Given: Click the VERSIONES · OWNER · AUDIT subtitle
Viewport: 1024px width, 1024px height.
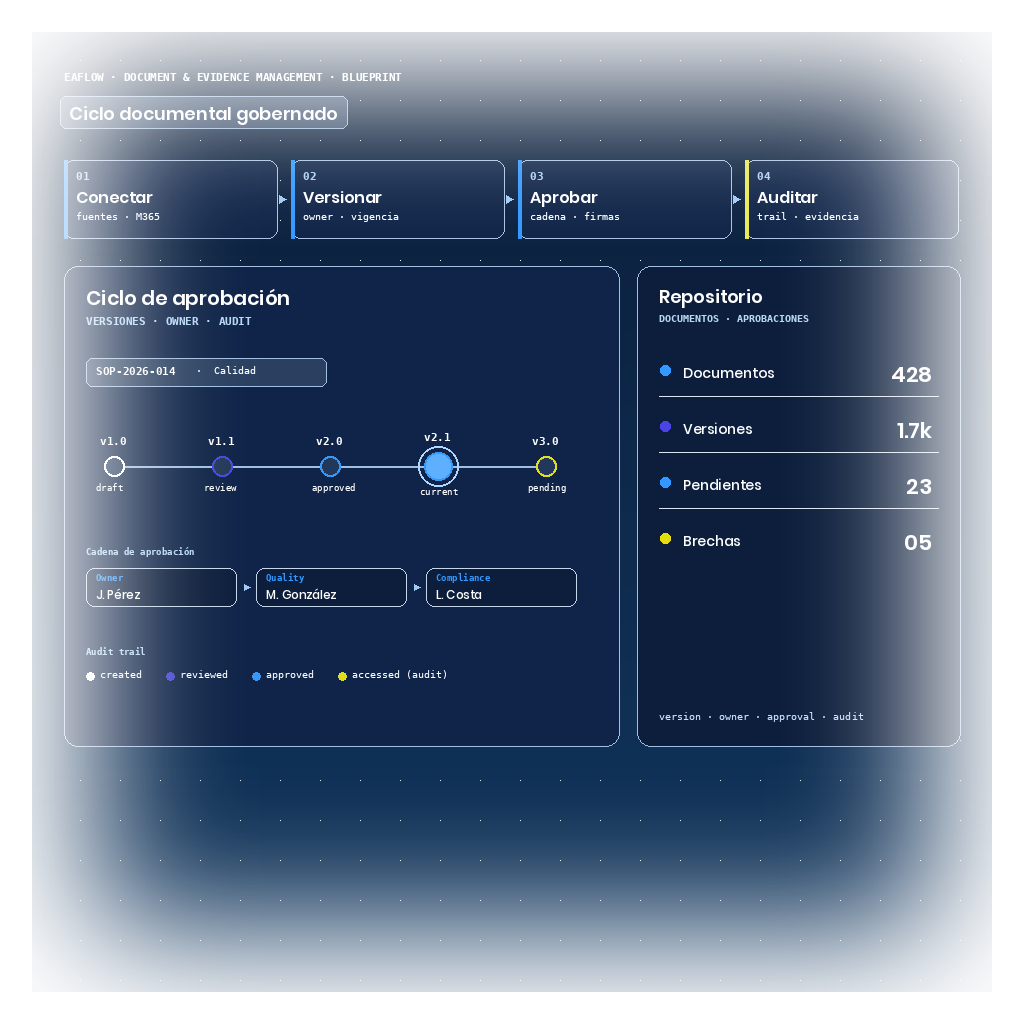Looking at the screenshot, I should pos(168,321).
